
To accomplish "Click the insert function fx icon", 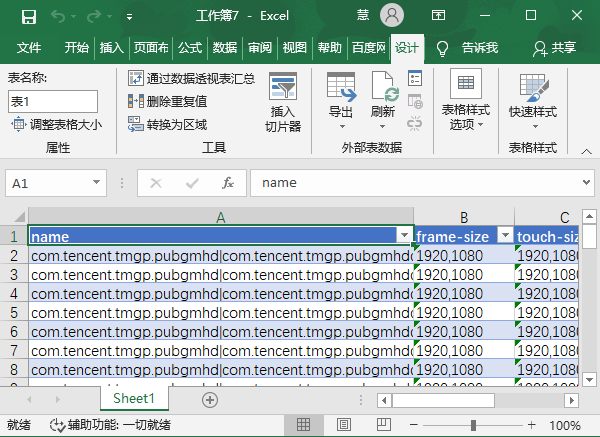I will [228, 183].
